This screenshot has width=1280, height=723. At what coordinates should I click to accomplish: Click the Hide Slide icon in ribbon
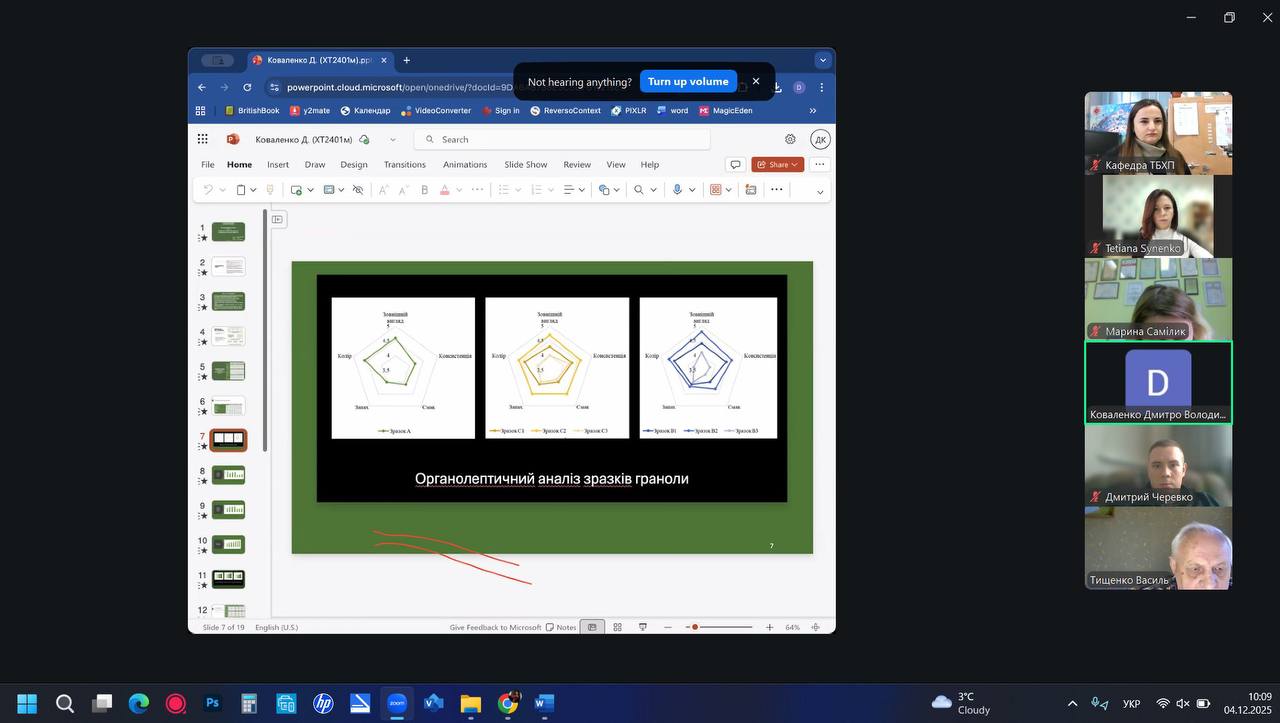pyautogui.click(x=358, y=190)
